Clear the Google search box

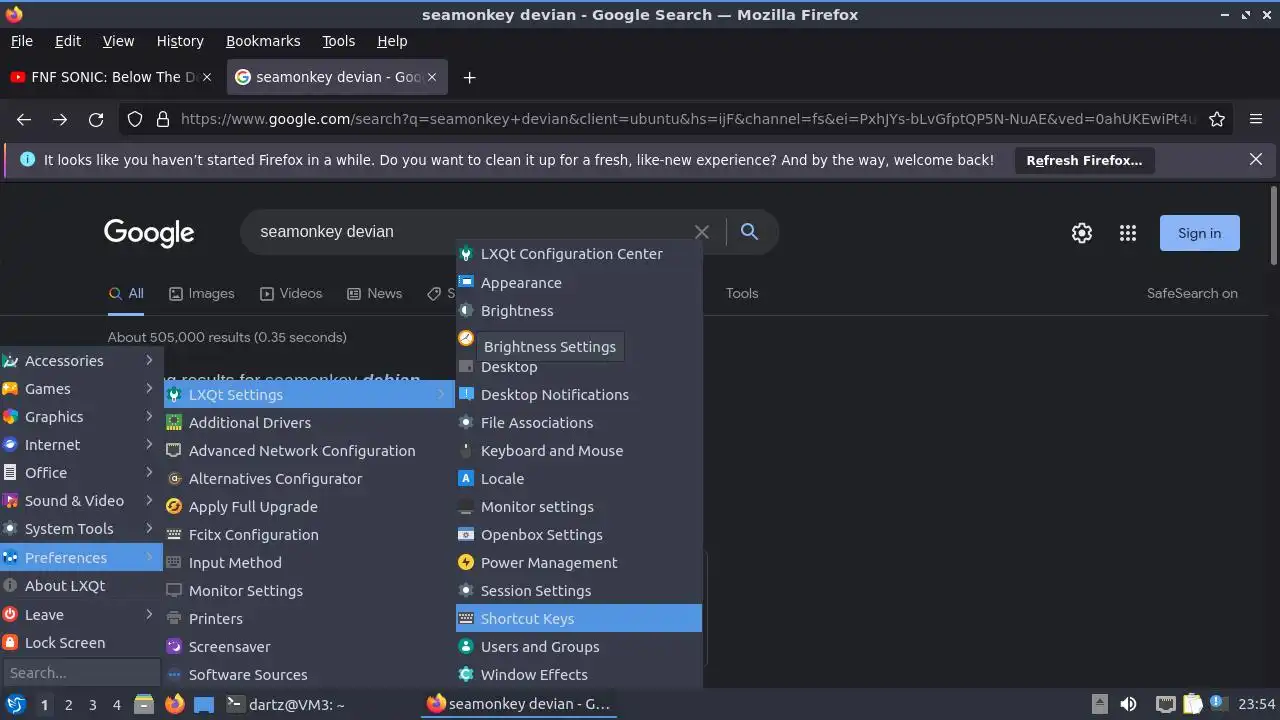click(702, 232)
